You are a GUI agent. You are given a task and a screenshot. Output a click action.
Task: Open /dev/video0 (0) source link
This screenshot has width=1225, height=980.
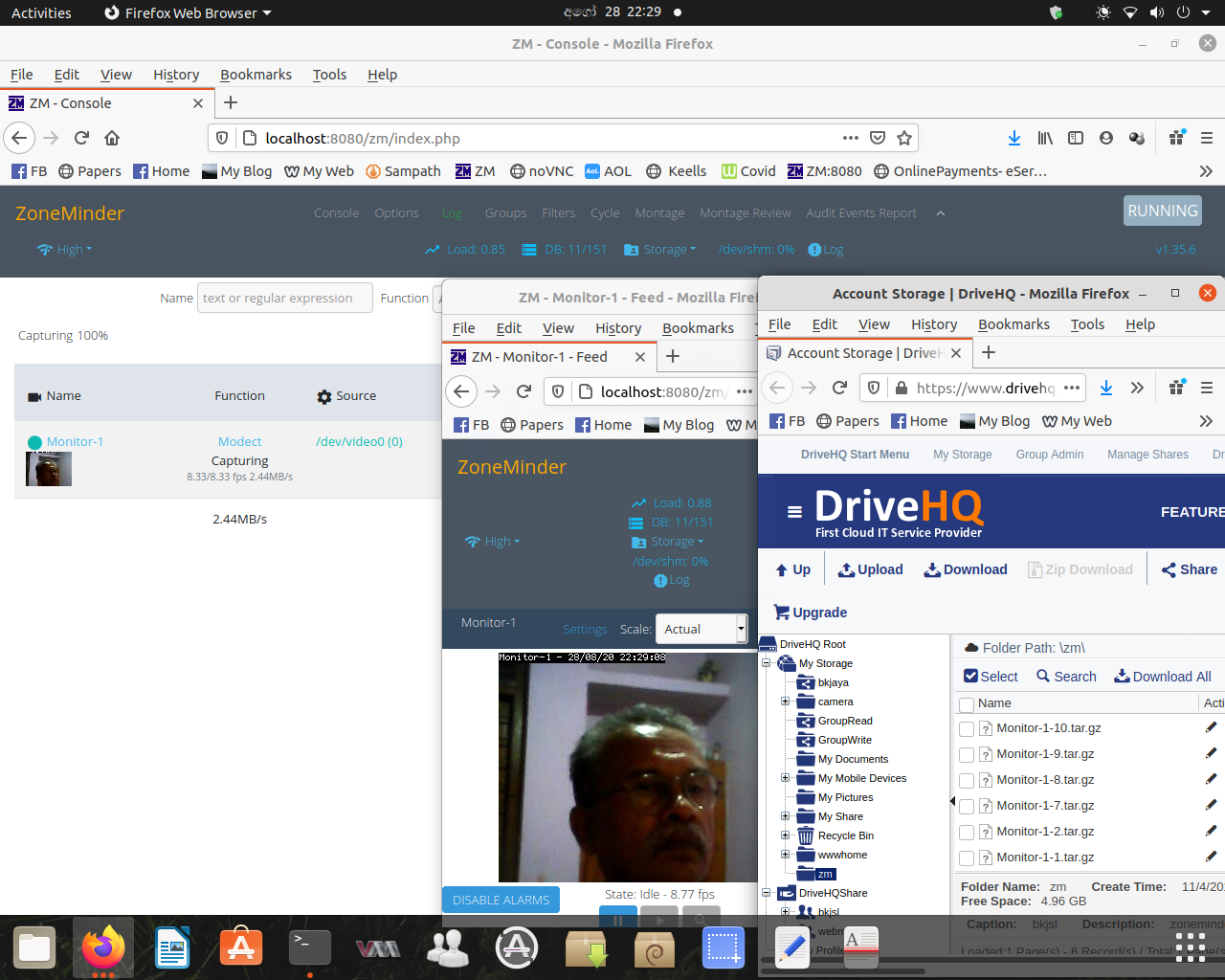(359, 442)
